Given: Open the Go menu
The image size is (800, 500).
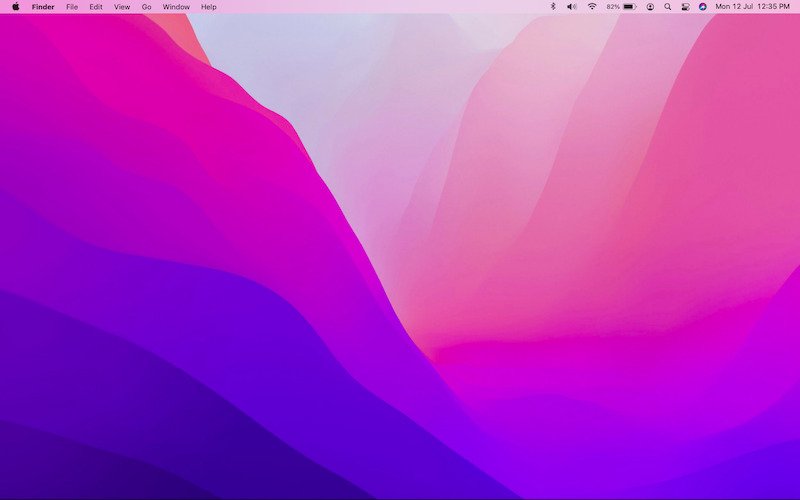Looking at the screenshot, I should coord(146,6).
